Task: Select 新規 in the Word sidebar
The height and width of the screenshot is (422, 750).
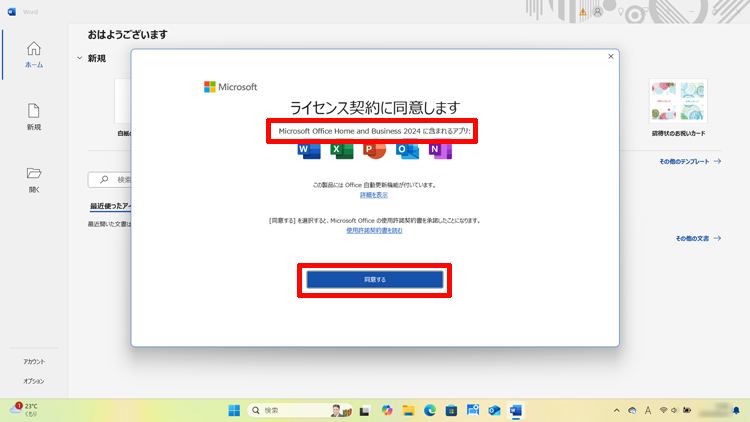Action: 34,116
